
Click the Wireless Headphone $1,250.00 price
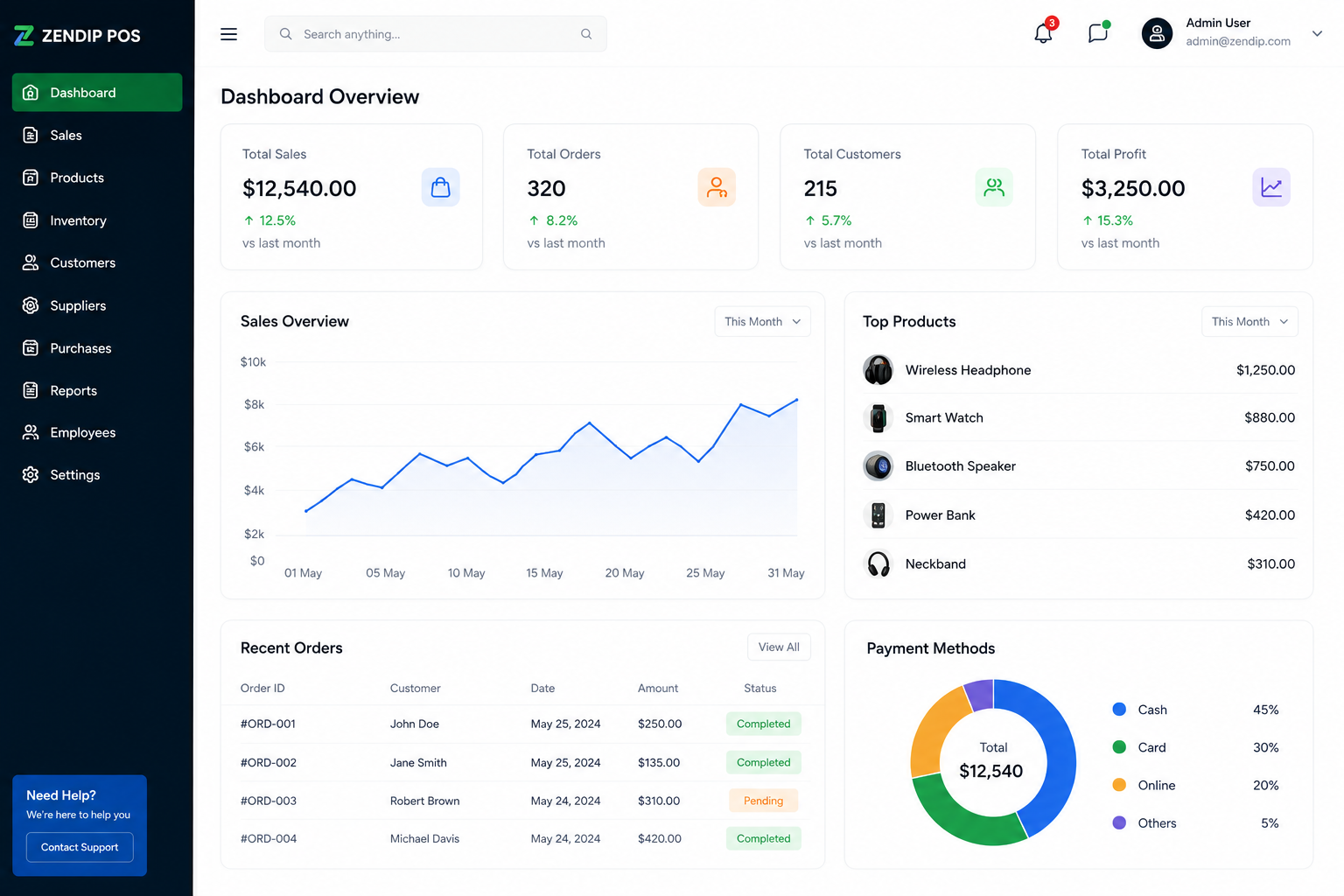[1265, 370]
